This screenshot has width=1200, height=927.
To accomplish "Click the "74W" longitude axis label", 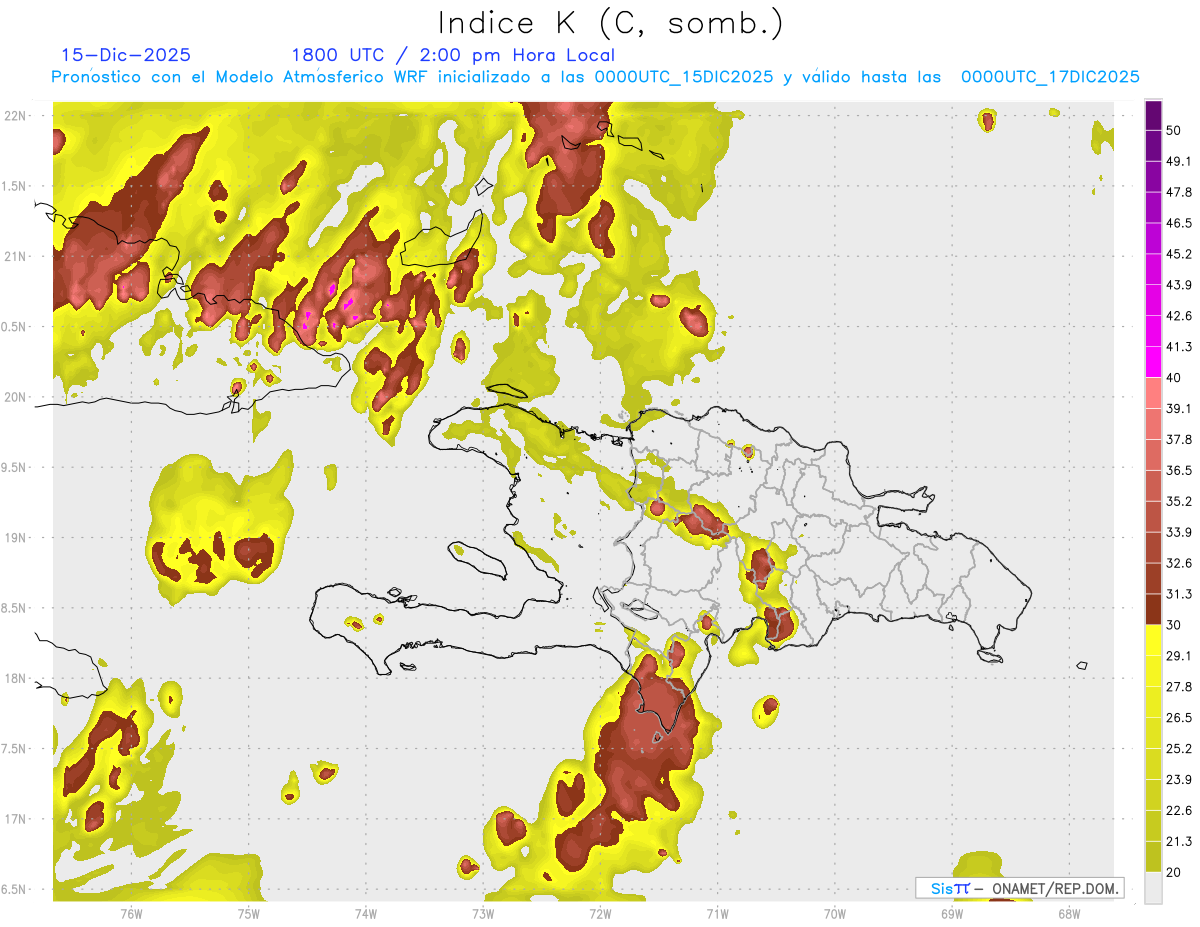I will (x=365, y=913).
